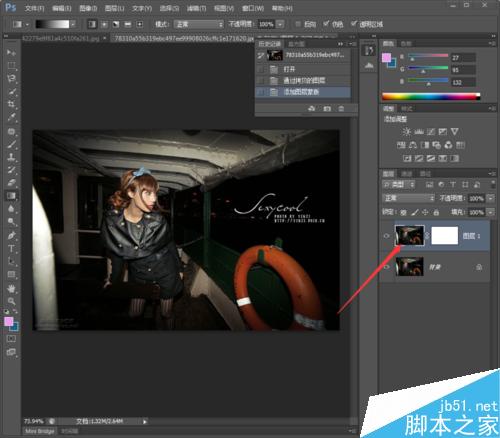The image size is (500, 438).
Task: Select the Rectangle shape tool
Action: 11,274
